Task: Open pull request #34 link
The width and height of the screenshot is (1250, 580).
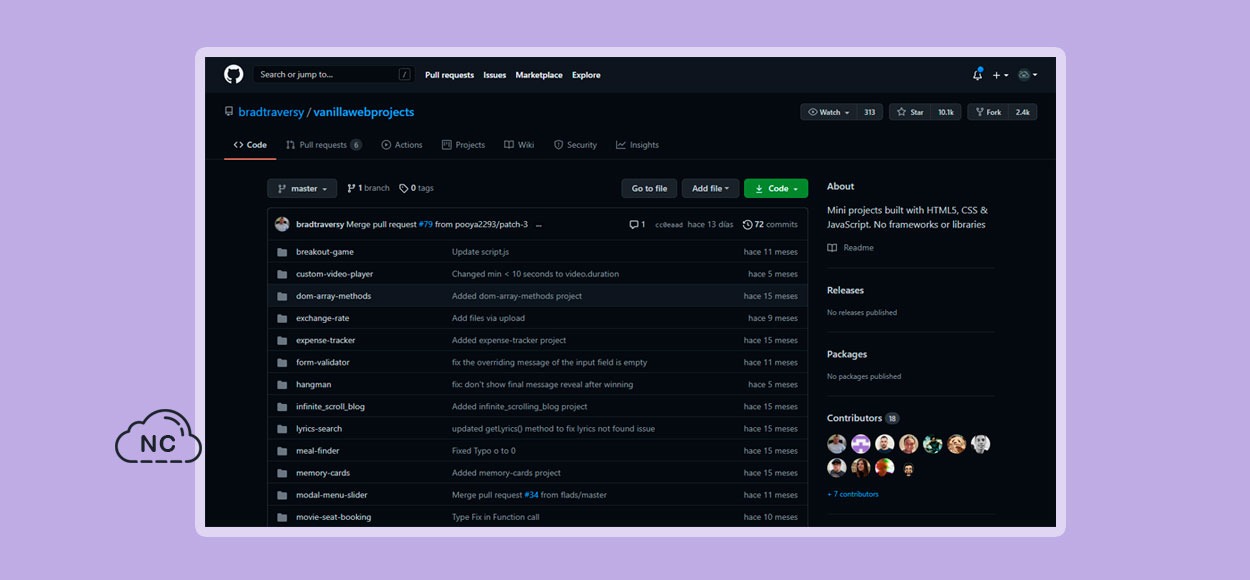Action: tap(531, 495)
